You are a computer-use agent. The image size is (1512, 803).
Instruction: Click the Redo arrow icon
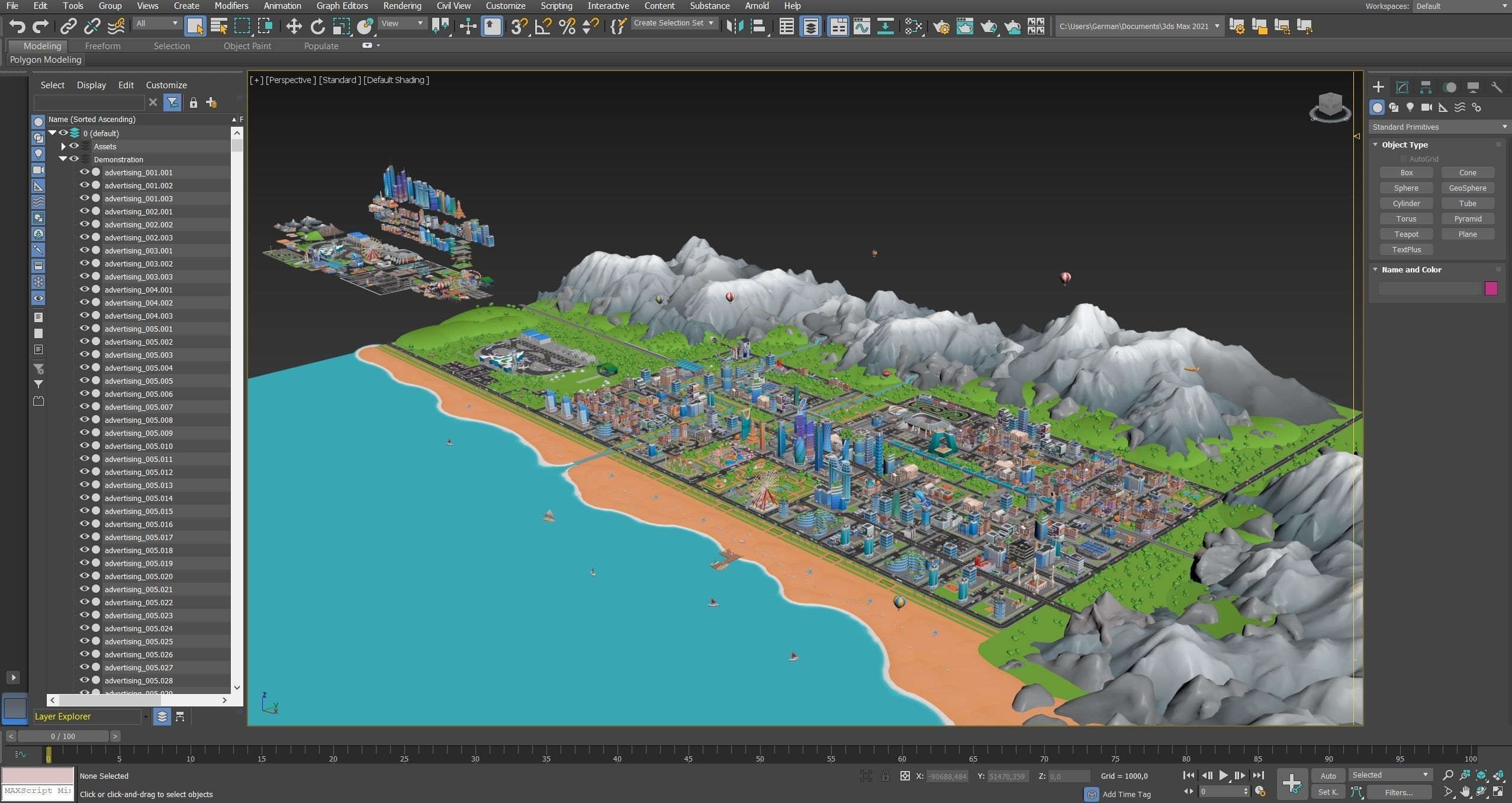coord(40,26)
